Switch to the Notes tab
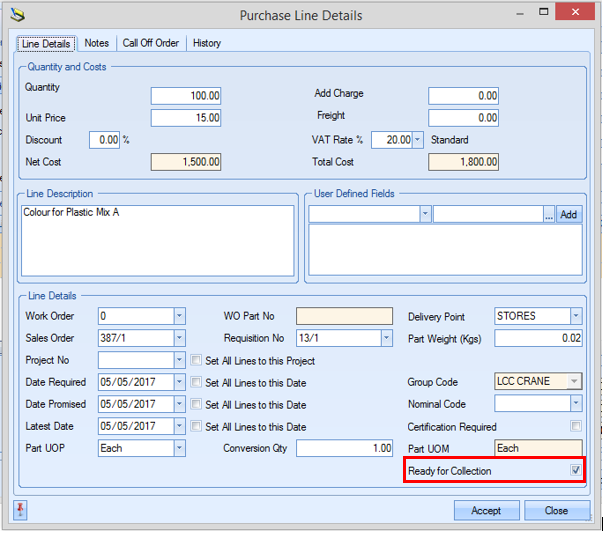The image size is (603, 533). (x=97, y=43)
